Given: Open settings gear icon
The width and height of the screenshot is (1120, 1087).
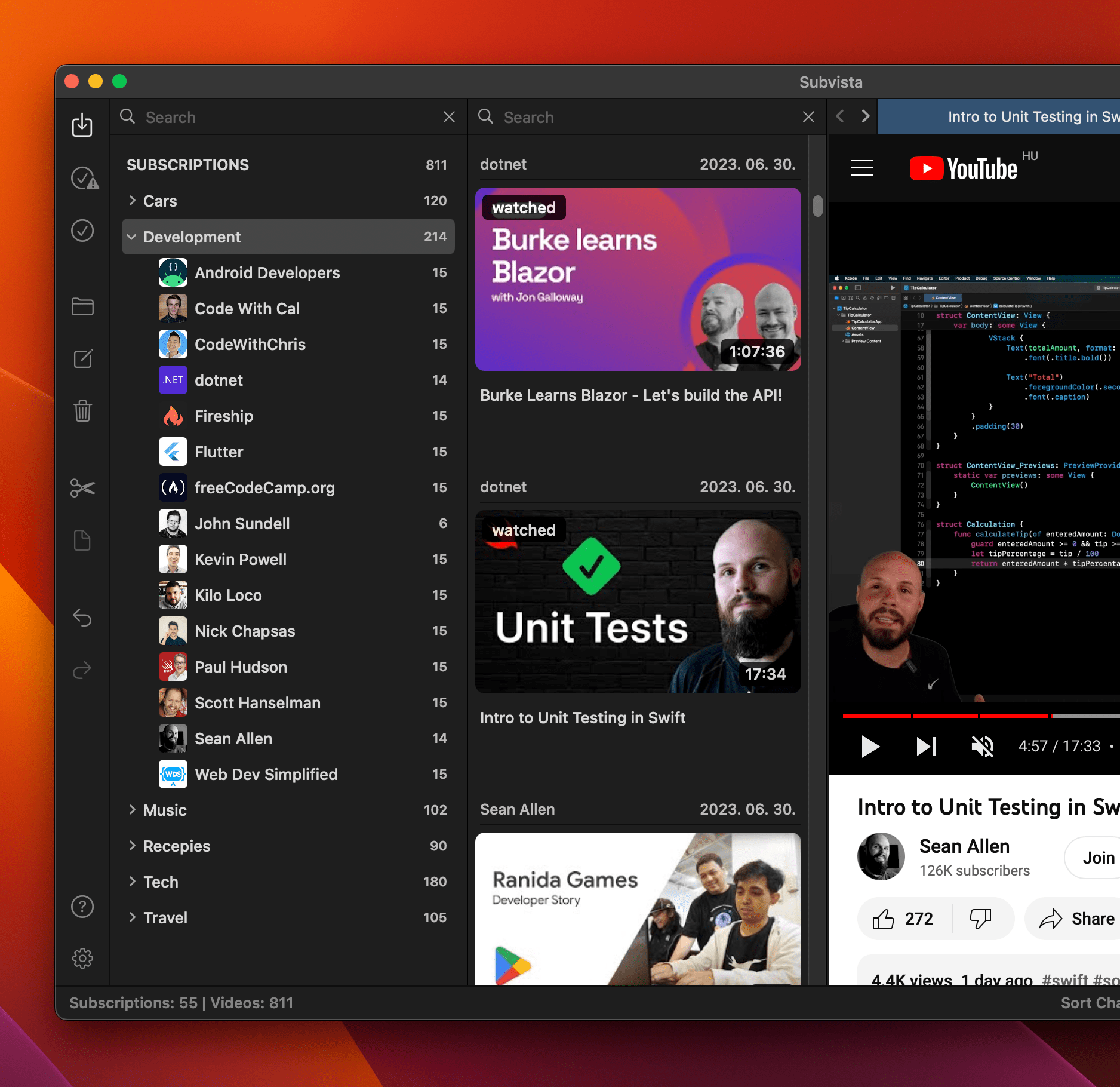Looking at the screenshot, I should tap(82, 959).
